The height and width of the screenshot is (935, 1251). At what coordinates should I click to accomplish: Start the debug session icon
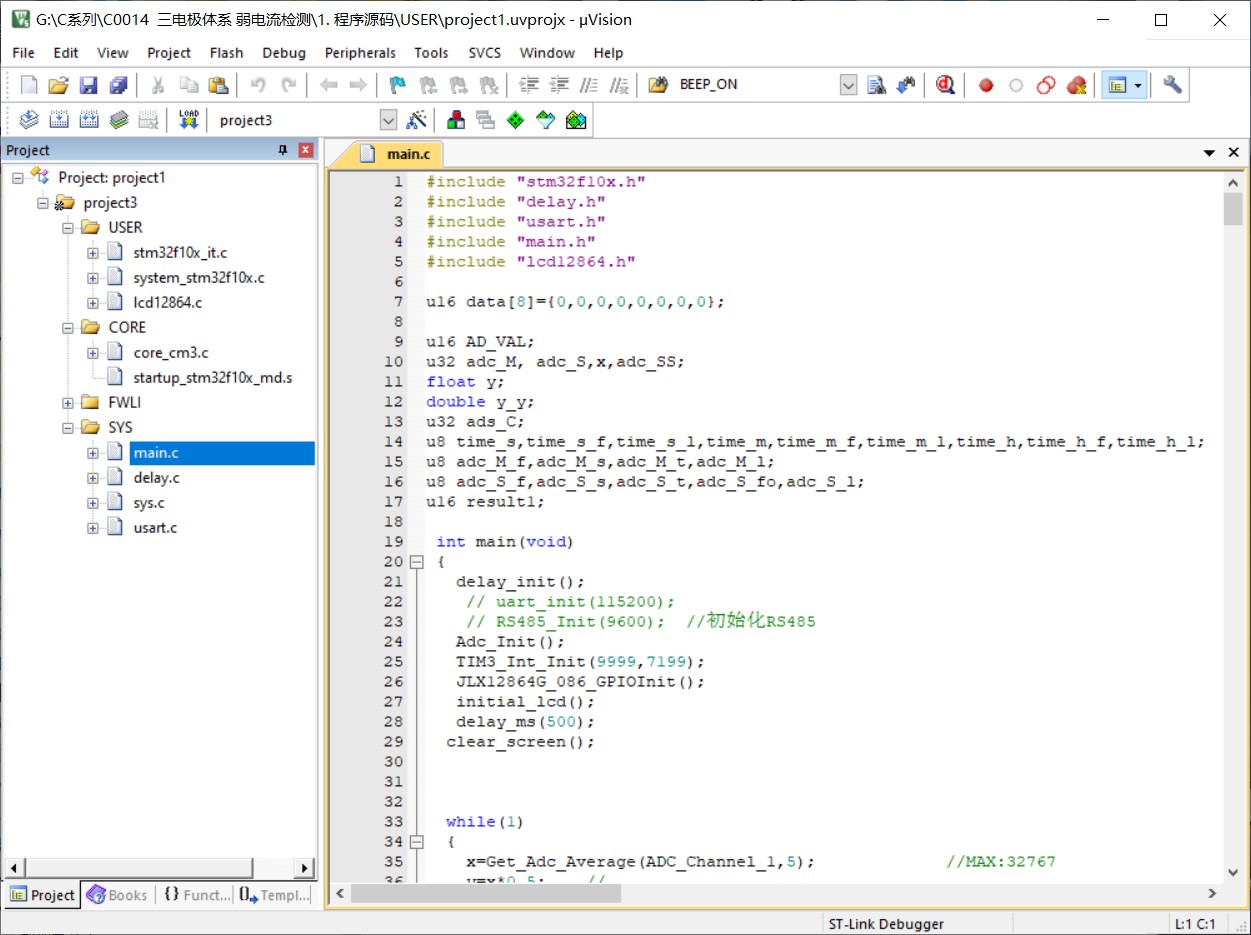(945, 85)
